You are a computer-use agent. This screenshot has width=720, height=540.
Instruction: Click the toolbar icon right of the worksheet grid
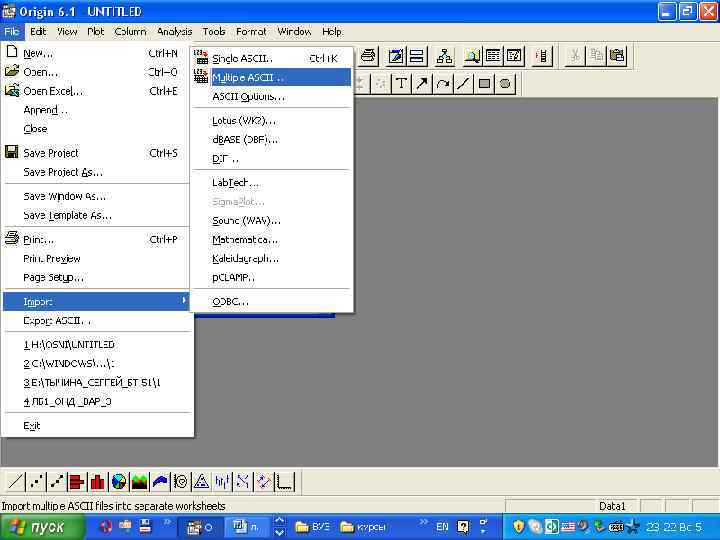tap(514, 56)
